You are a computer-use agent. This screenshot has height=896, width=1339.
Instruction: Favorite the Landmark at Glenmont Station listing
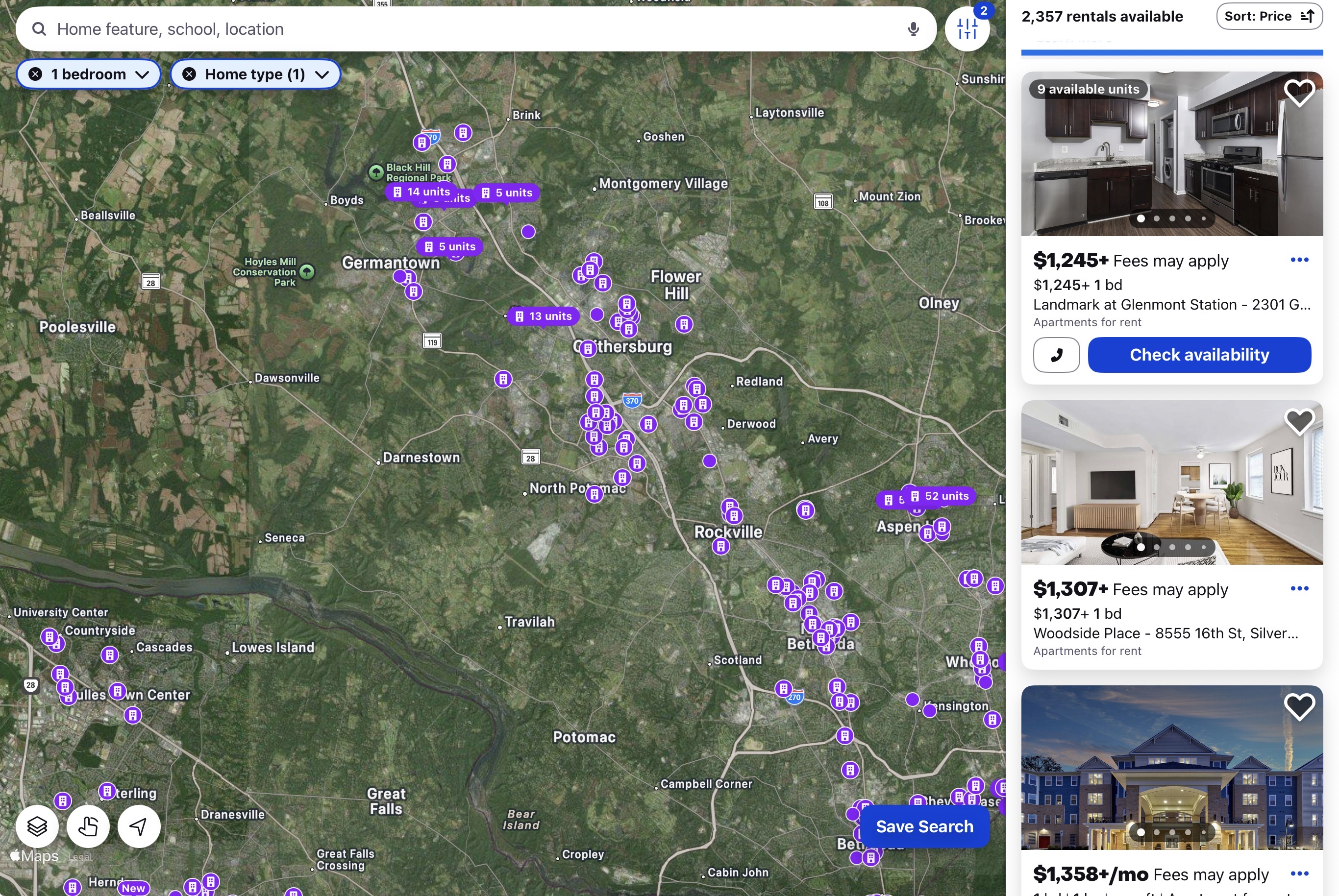click(1299, 93)
